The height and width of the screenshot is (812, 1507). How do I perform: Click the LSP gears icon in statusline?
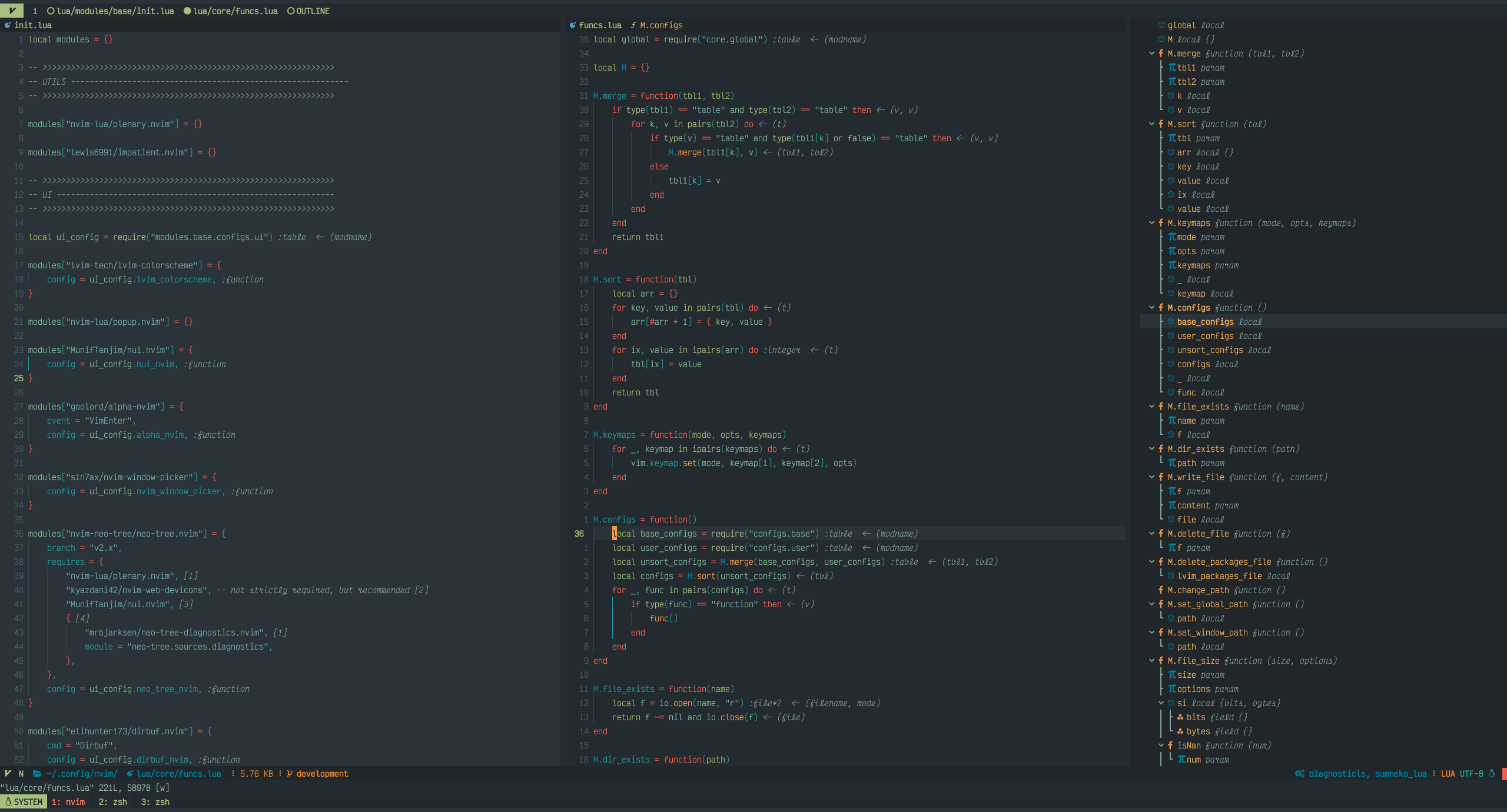click(x=1299, y=774)
